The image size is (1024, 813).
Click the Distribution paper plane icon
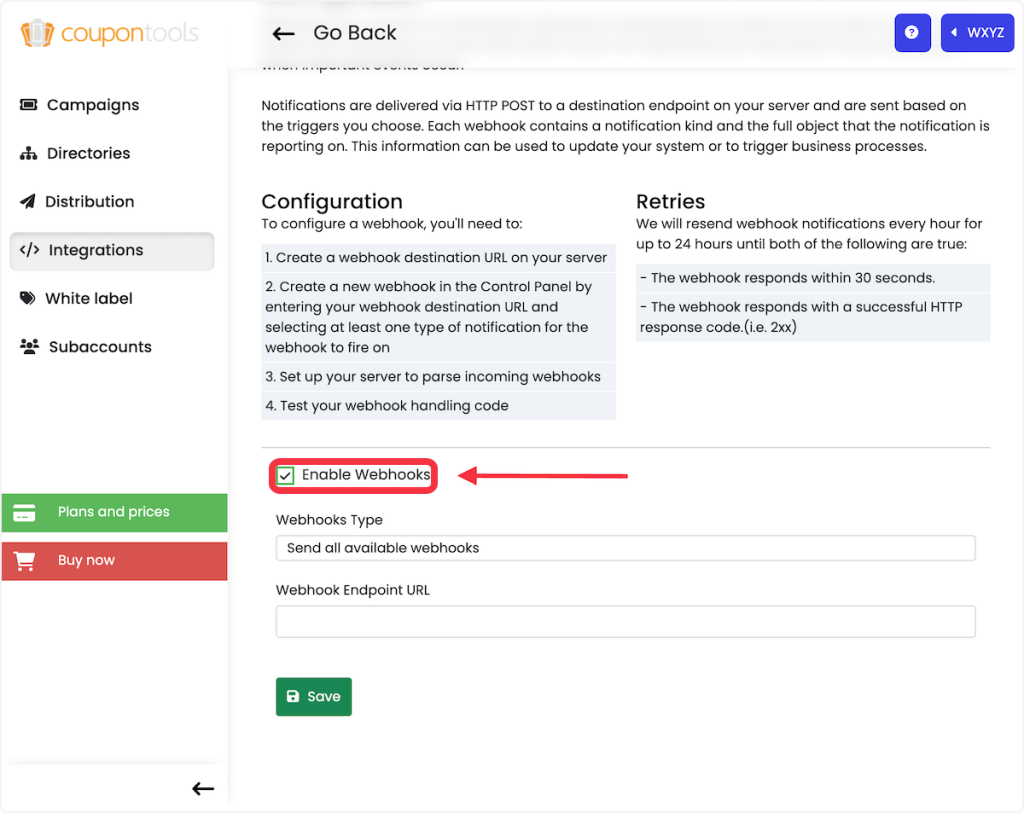[x=27, y=201]
